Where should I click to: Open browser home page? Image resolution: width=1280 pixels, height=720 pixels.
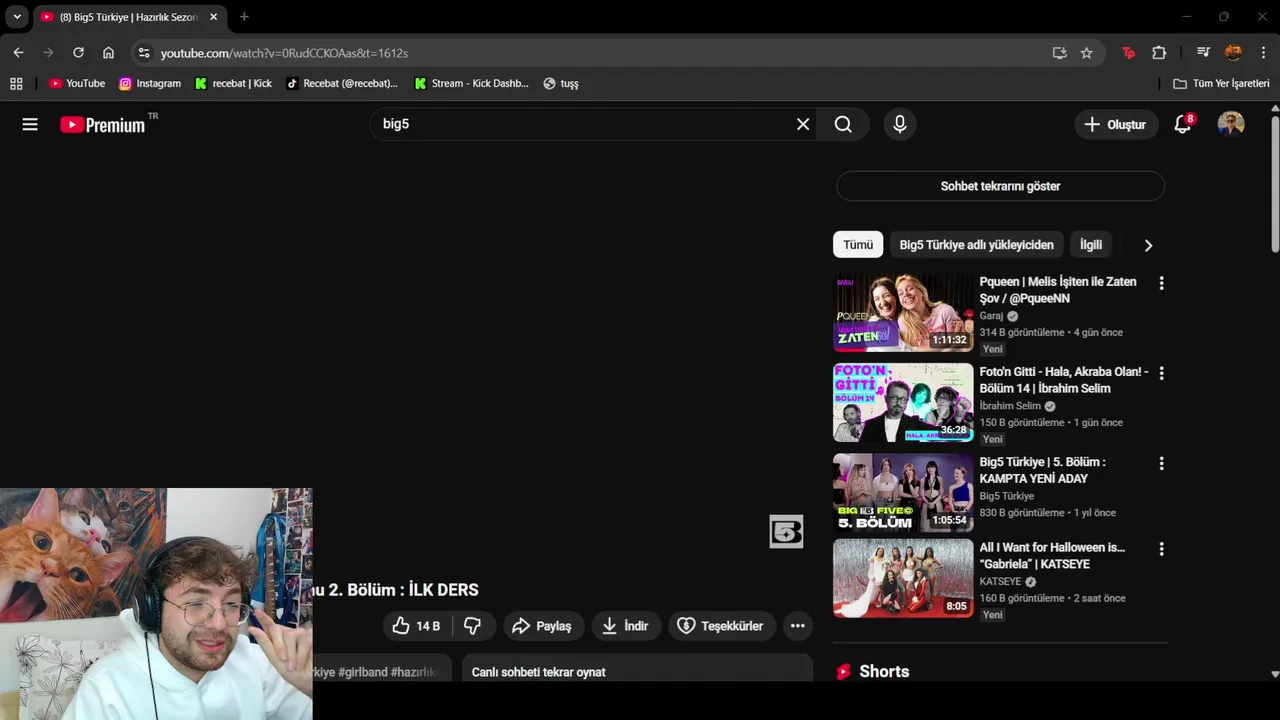click(108, 53)
